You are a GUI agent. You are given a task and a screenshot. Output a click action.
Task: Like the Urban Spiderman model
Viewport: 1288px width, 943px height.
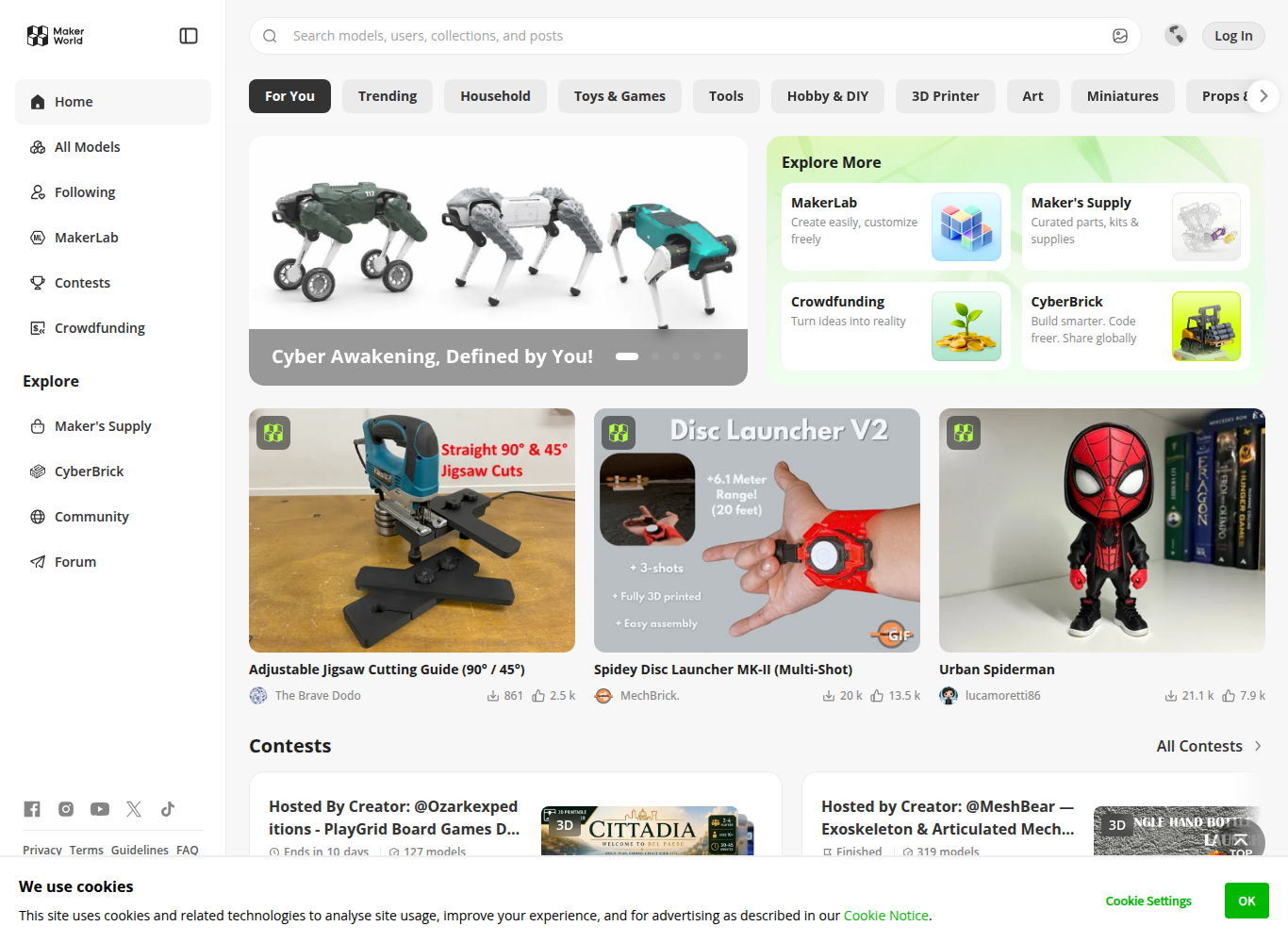(1229, 696)
